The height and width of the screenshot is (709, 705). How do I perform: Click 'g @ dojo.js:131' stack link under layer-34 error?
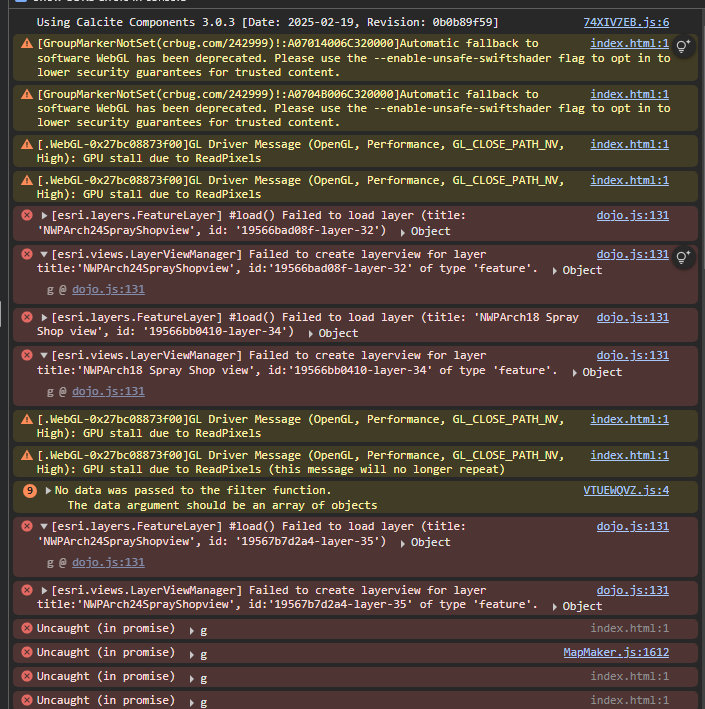click(108, 391)
